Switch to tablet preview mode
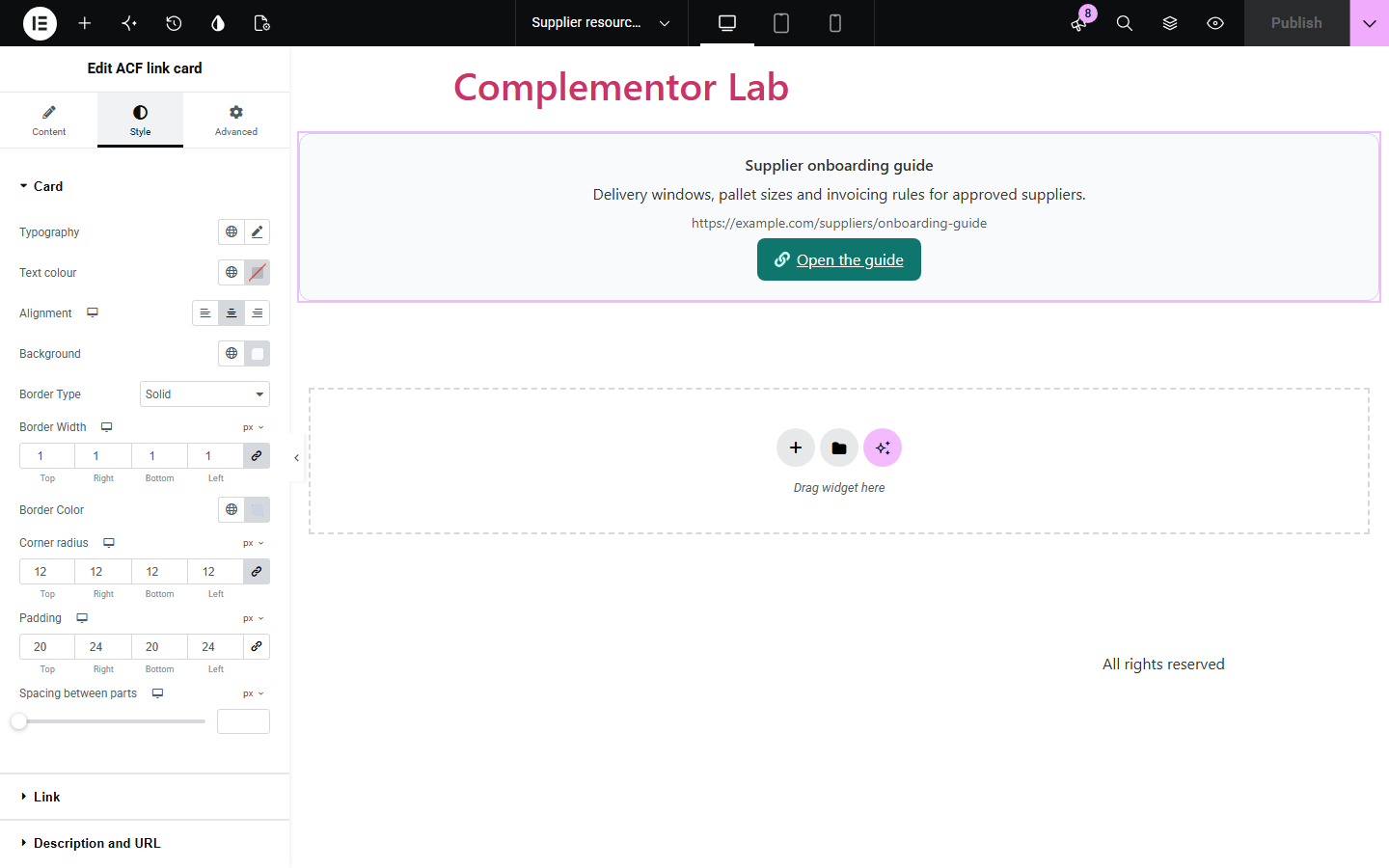Image resolution: width=1389 pixels, height=868 pixels. [x=781, y=23]
